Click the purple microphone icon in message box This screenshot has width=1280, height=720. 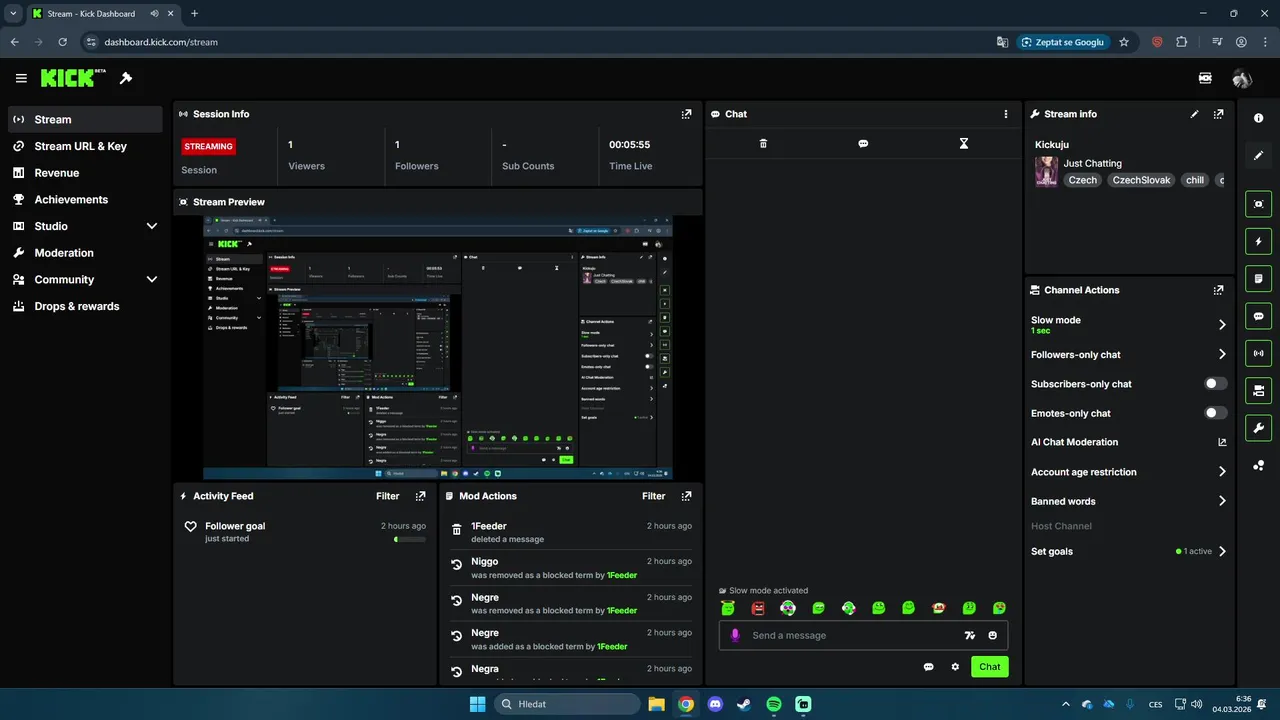tap(735, 635)
